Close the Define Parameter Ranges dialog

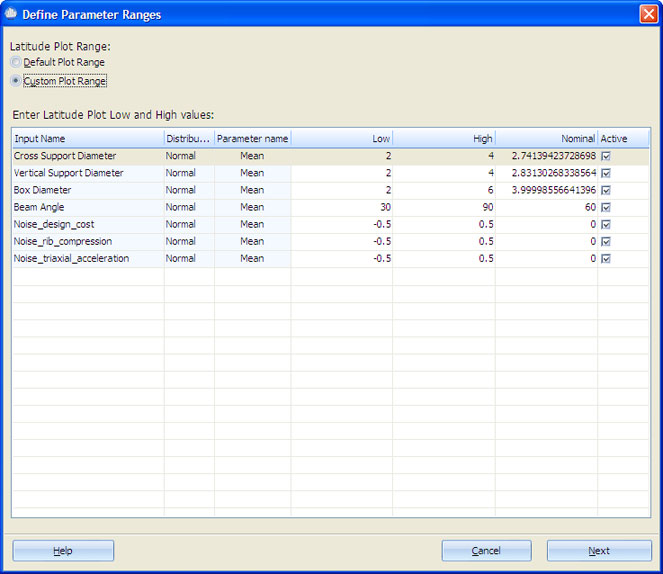click(x=648, y=14)
